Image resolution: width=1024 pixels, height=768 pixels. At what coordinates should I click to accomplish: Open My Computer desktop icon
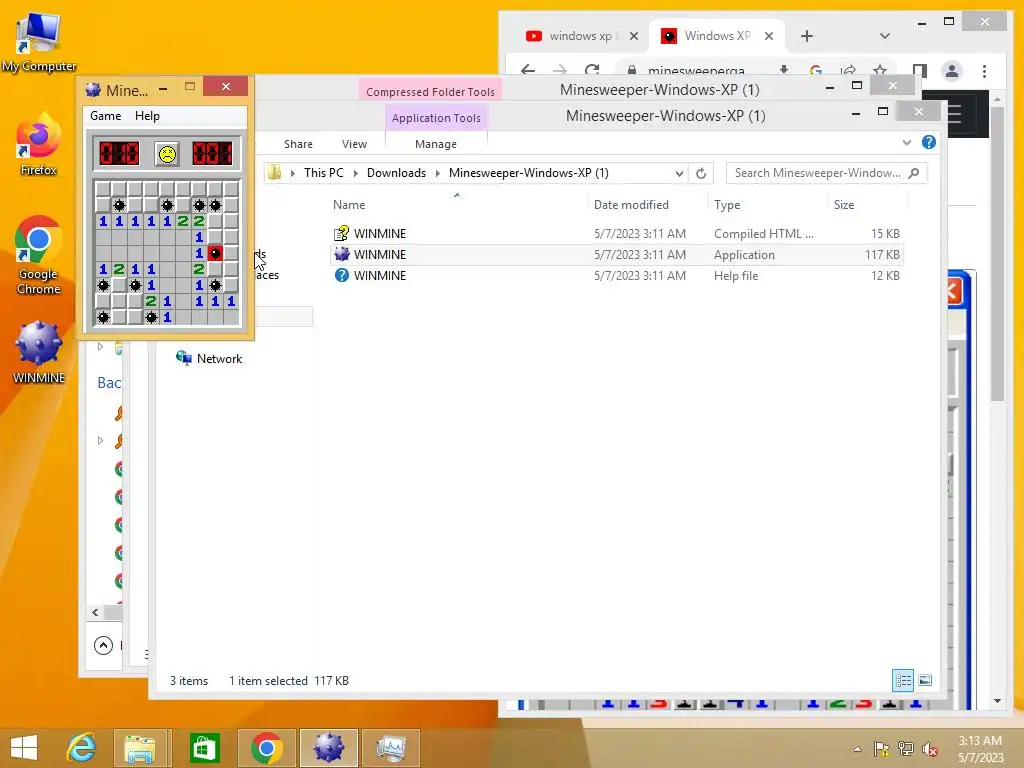(39, 42)
